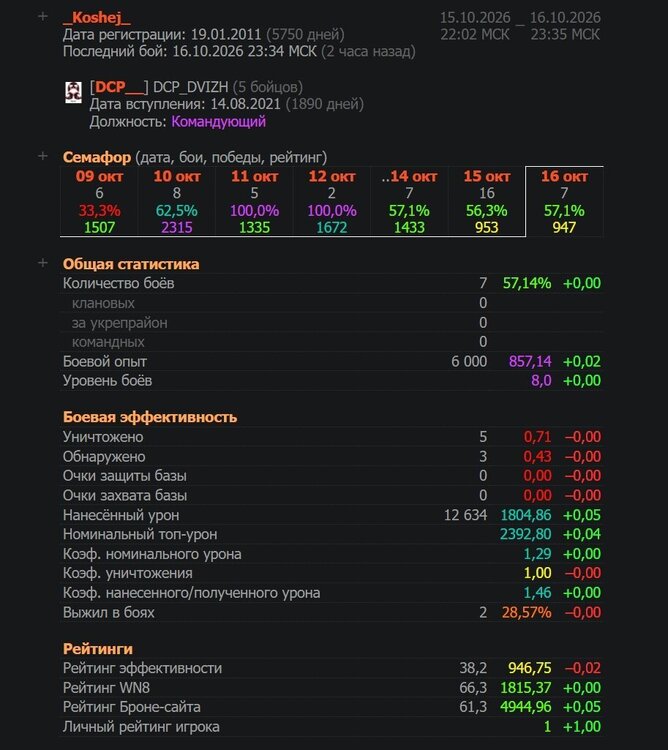
Task: Select the 16 окт semaphore cell
Action: click(x=564, y=201)
